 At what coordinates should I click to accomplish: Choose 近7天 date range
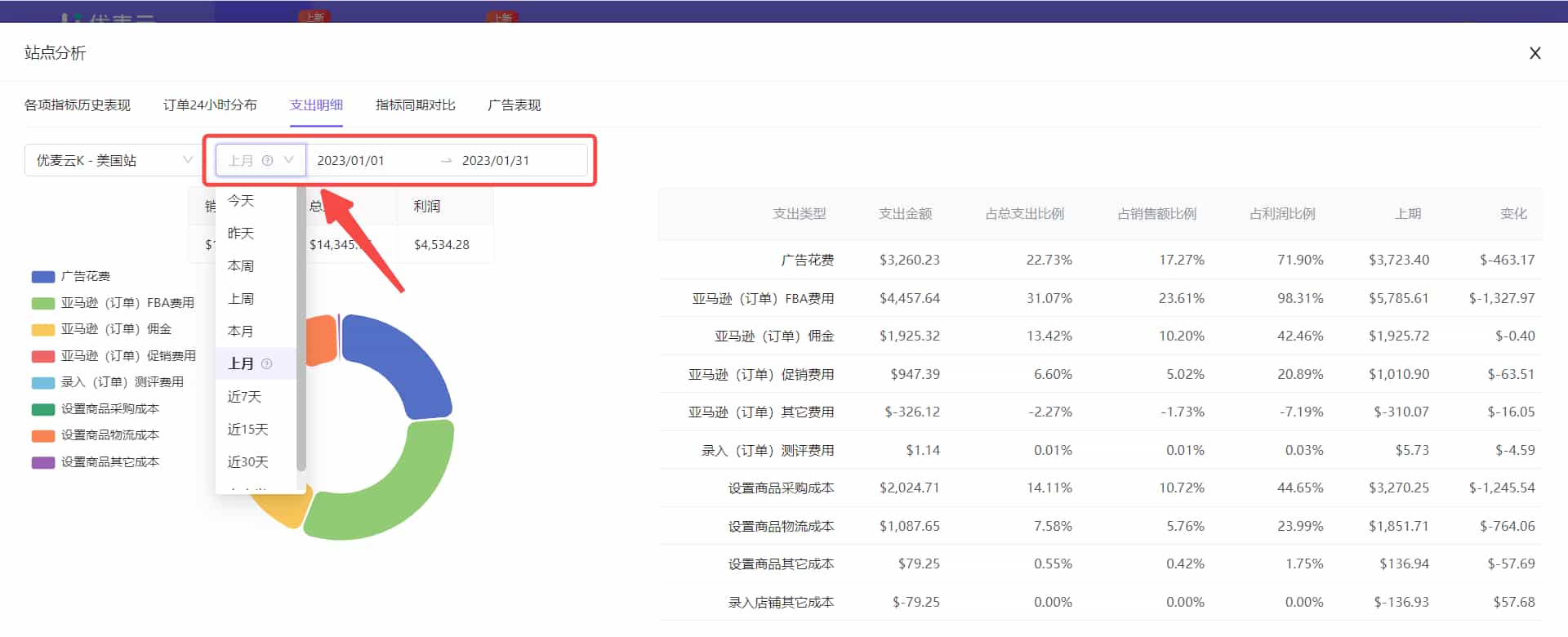click(x=256, y=397)
